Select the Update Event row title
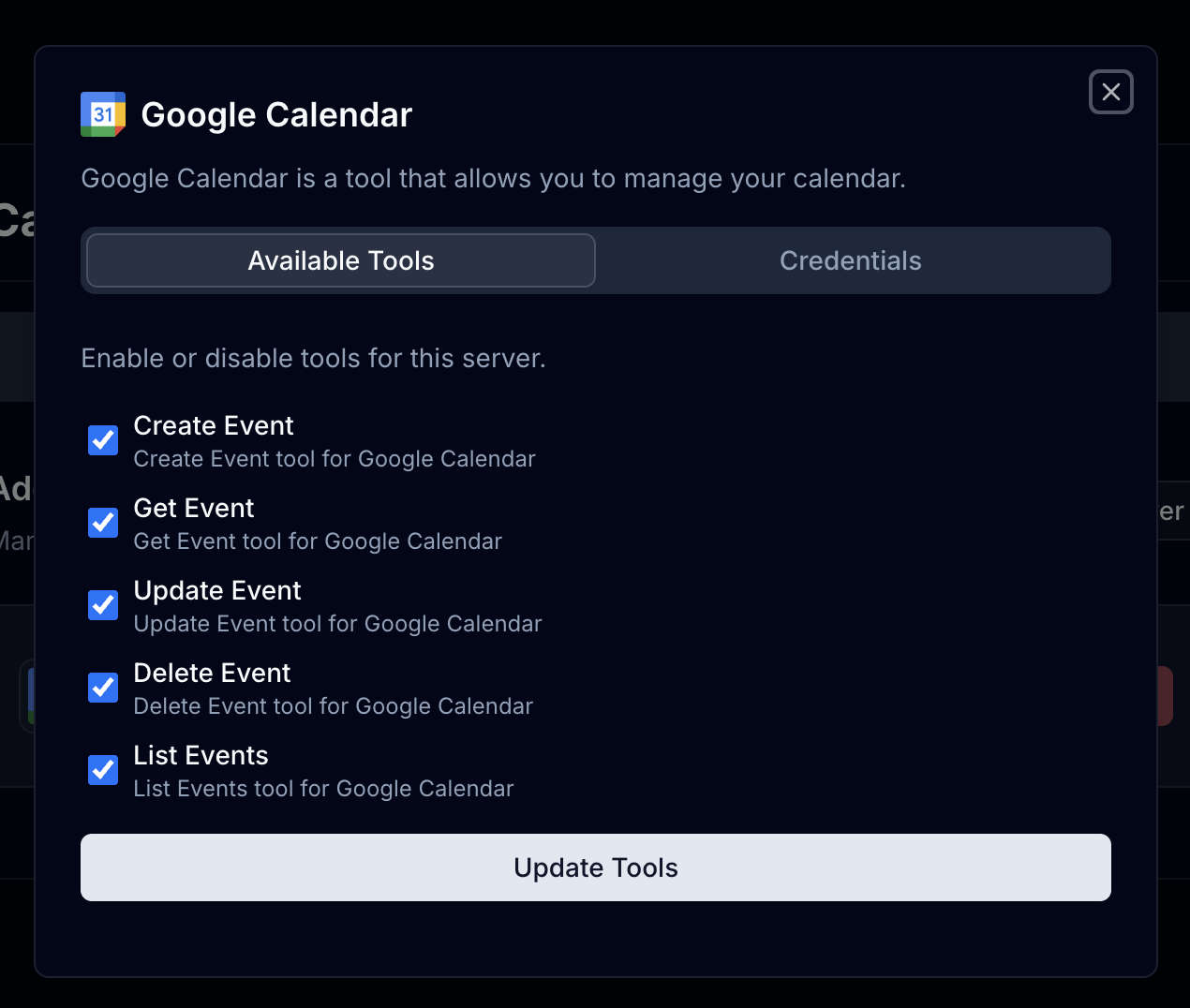 (x=217, y=591)
